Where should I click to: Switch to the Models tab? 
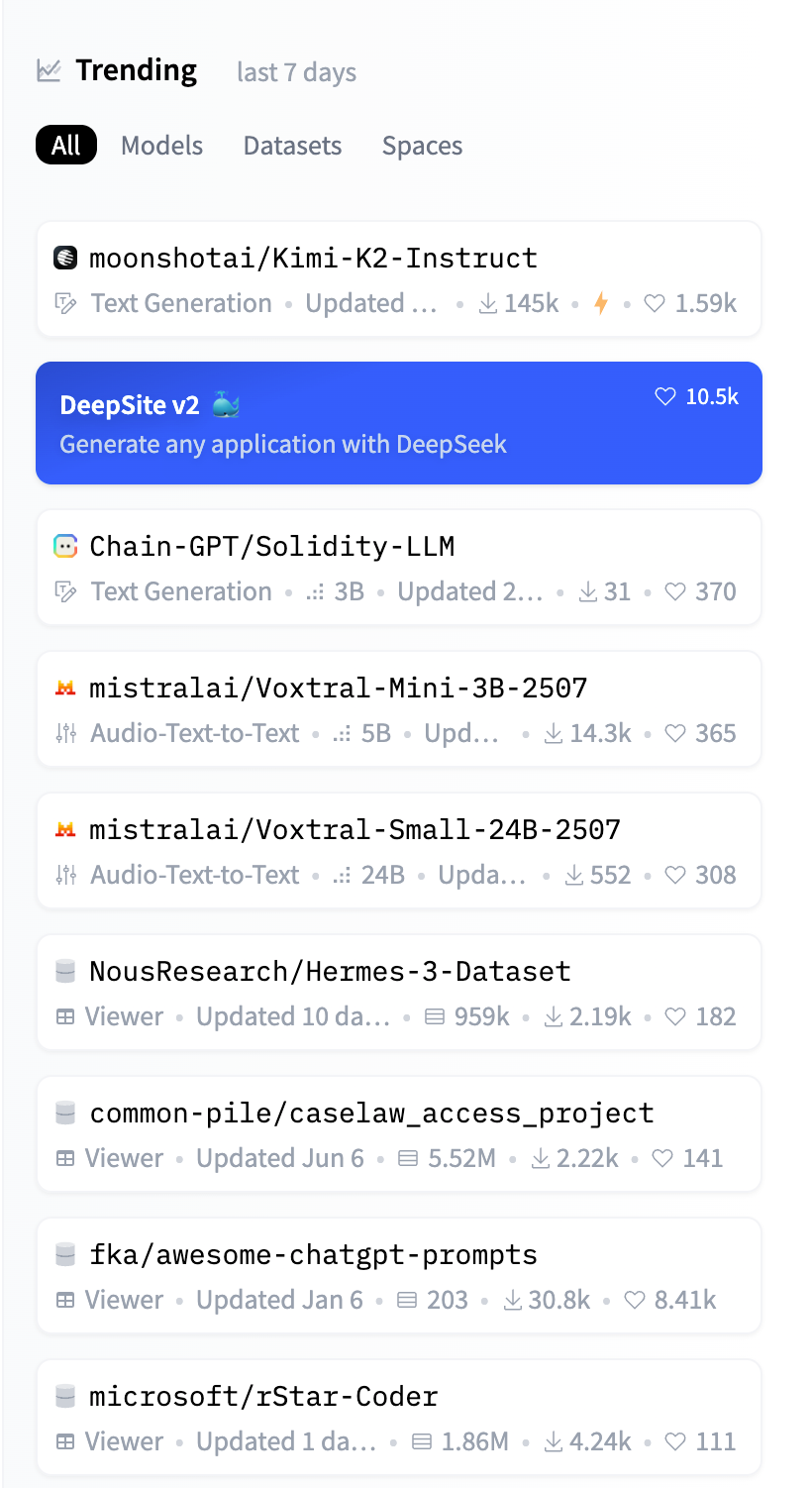162,146
